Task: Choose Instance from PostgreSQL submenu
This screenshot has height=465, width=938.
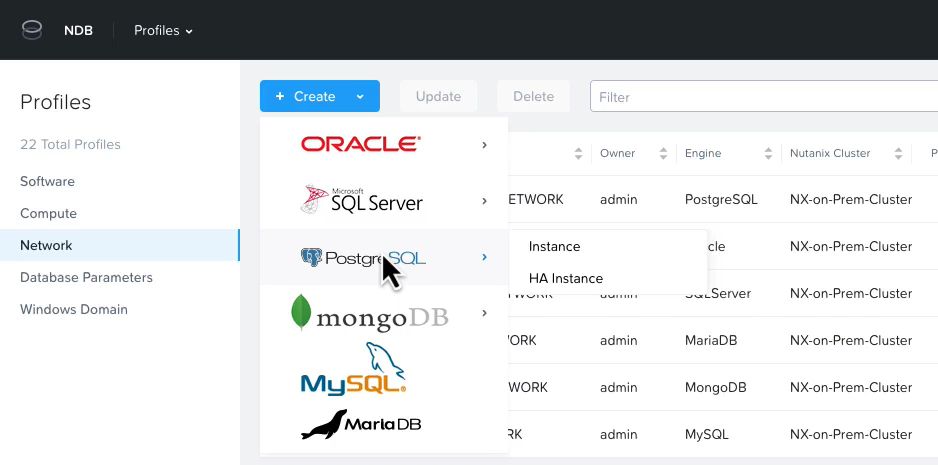Action: 555,247
